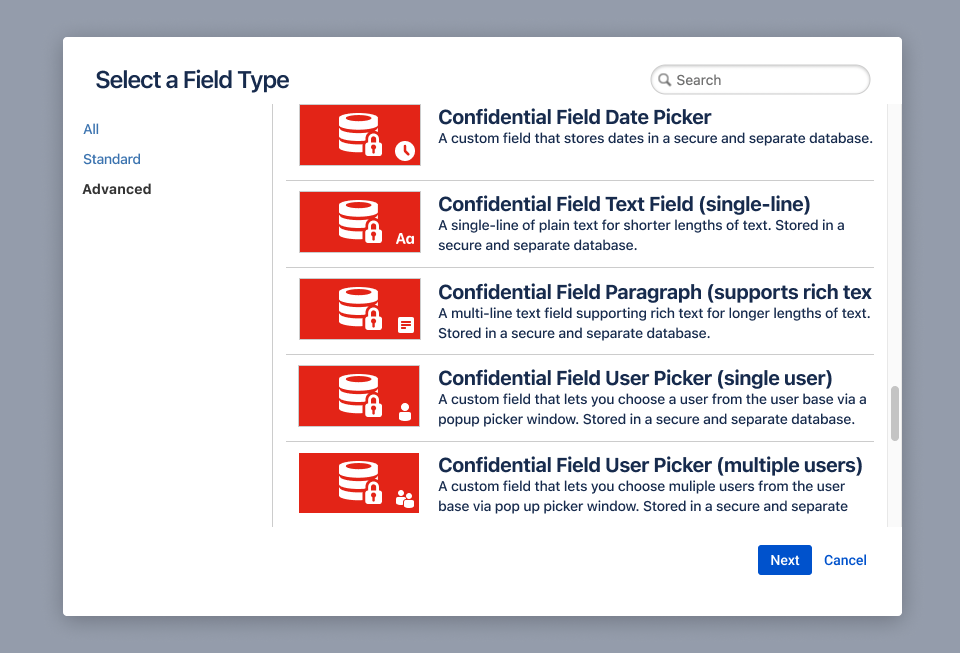Open the Standard field types category
Viewport: 960px width, 653px height.
111,159
